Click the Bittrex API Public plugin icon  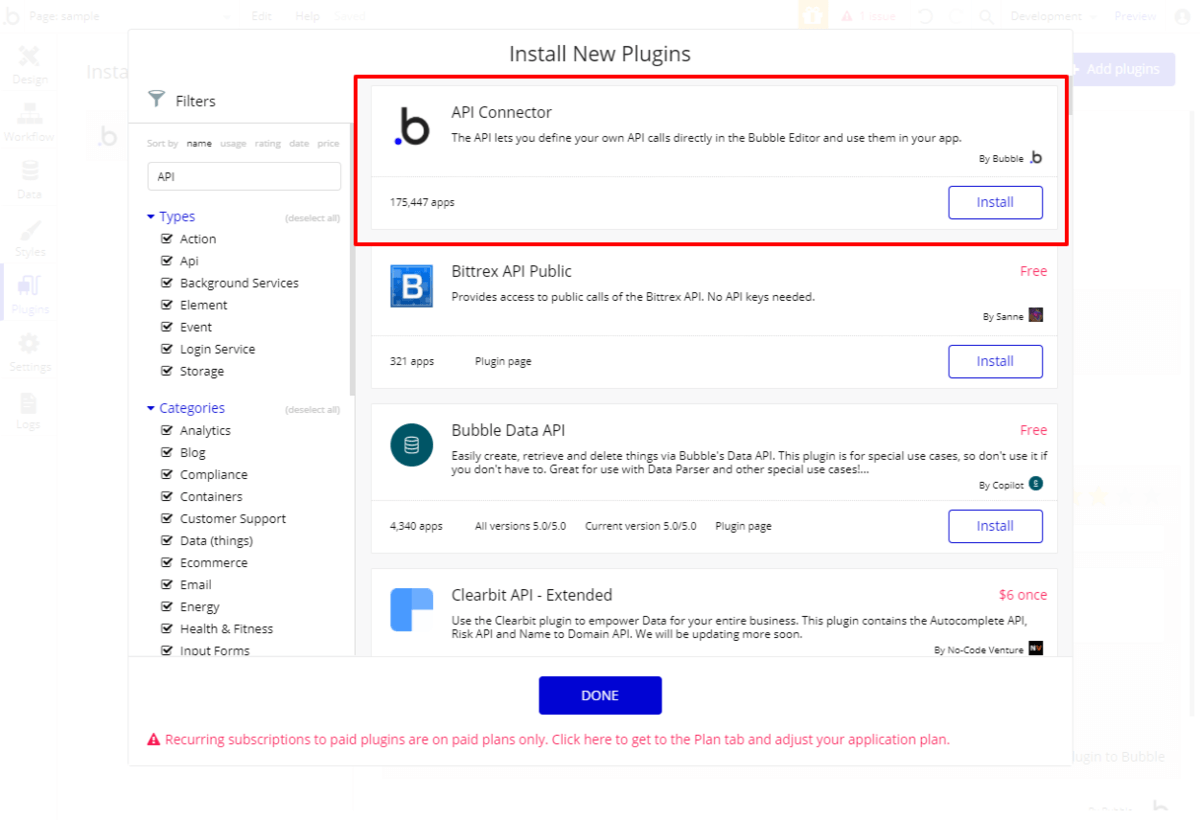click(x=411, y=286)
